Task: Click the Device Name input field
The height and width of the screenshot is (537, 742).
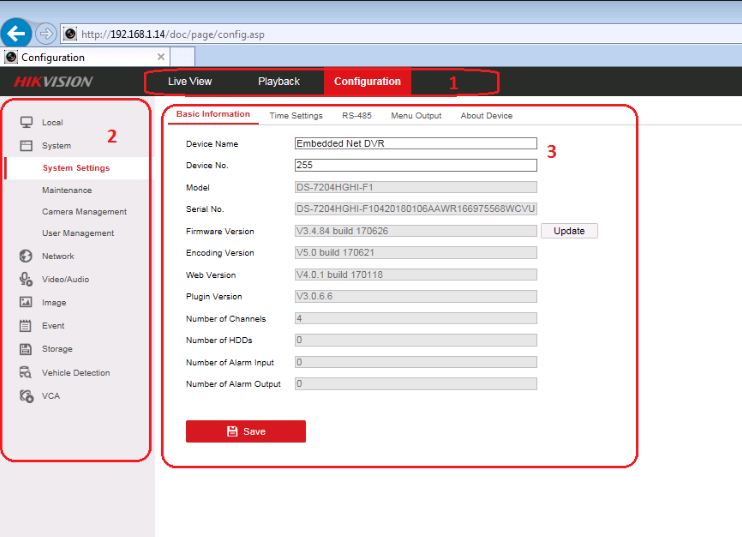Action: (x=415, y=143)
